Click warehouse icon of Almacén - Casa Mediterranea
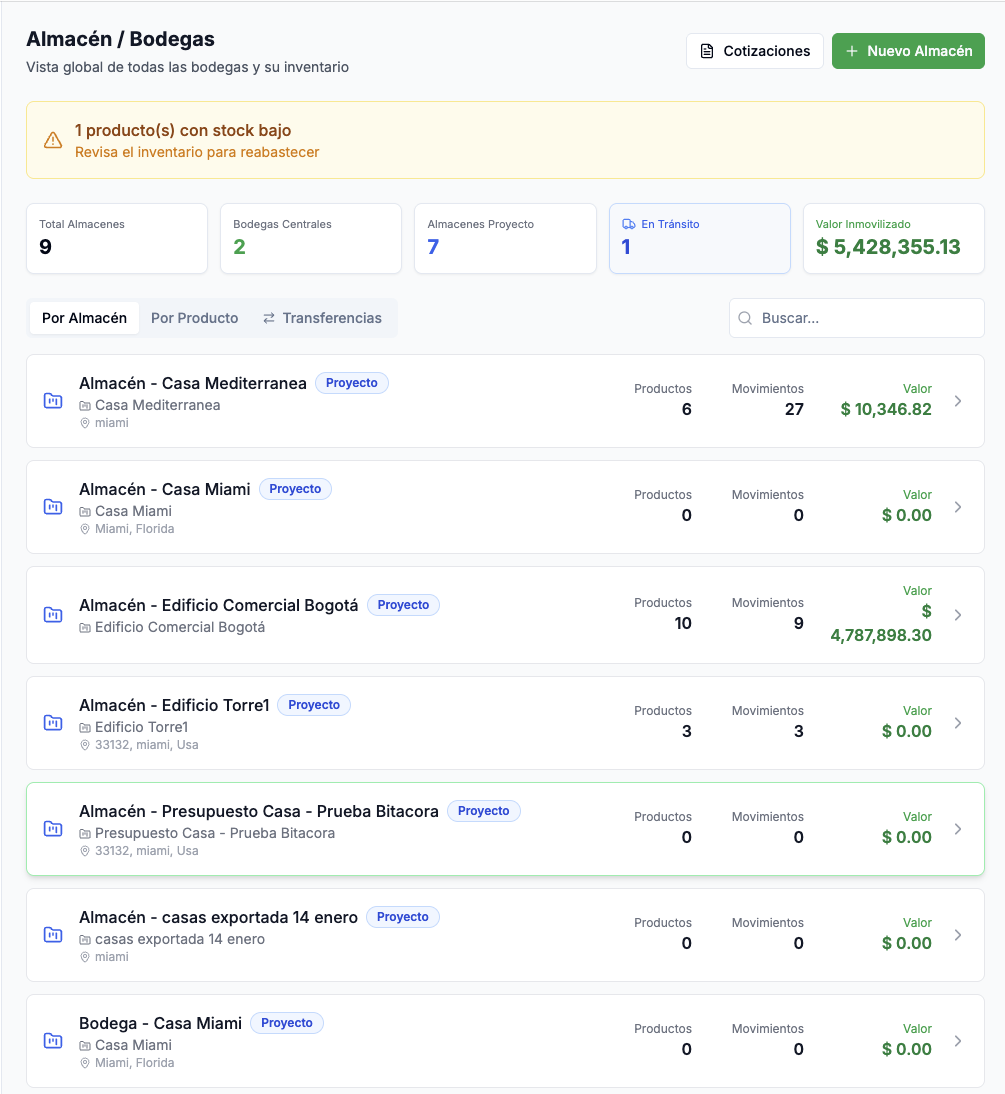This screenshot has height=1094, width=1005. coord(53,401)
